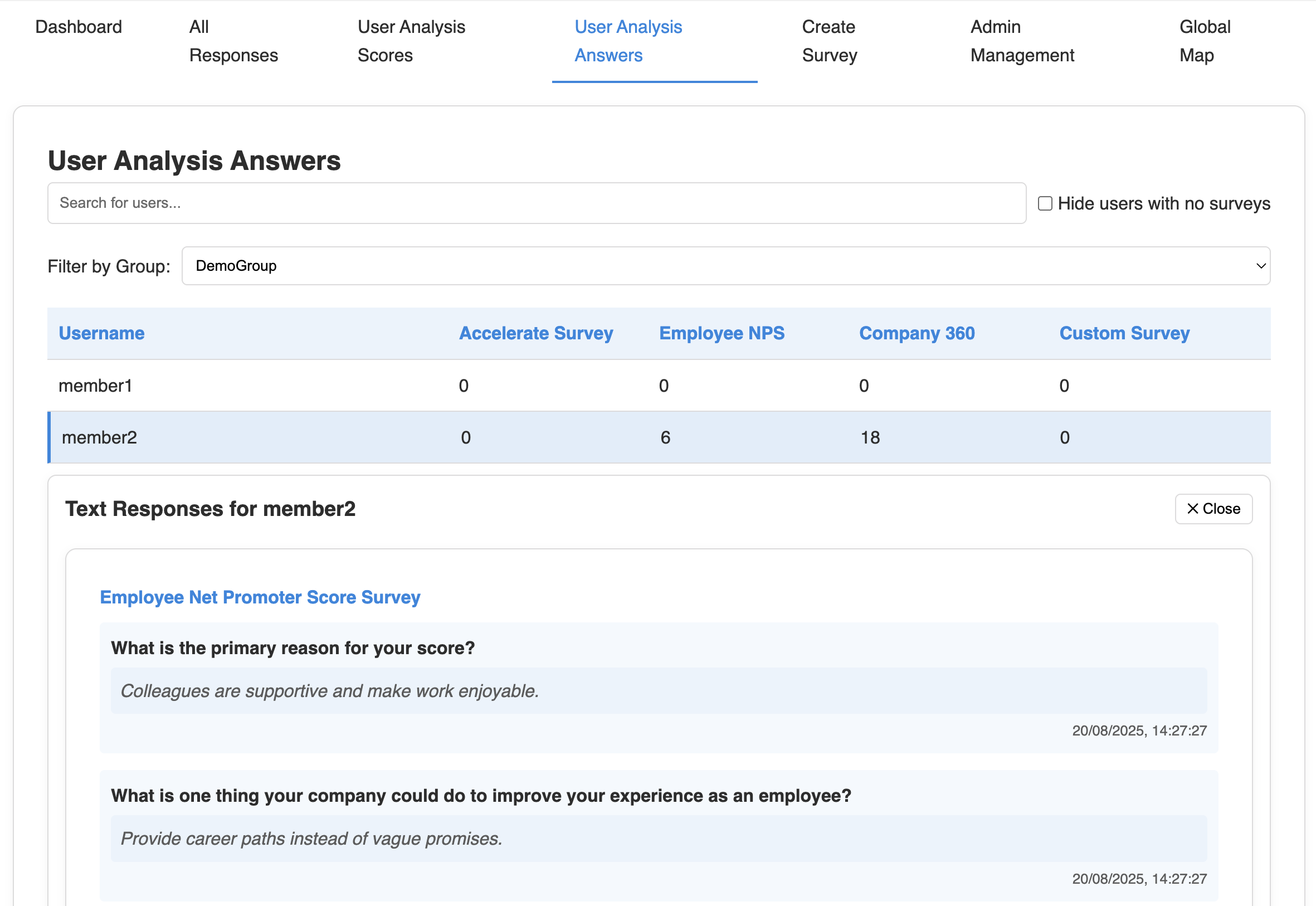The height and width of the screenshot is (906, 1316).
Task: Open the All Responses tab
Action: pos(233,41)
